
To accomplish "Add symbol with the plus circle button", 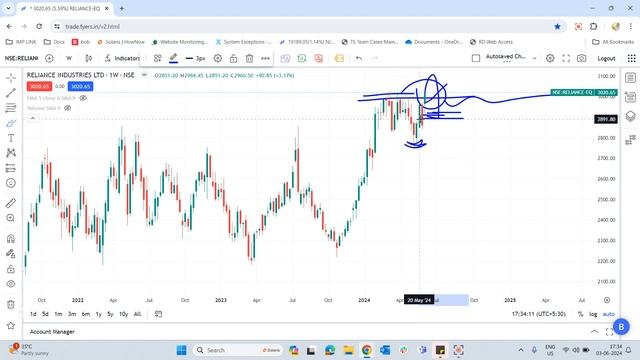I will pos(49,58).
